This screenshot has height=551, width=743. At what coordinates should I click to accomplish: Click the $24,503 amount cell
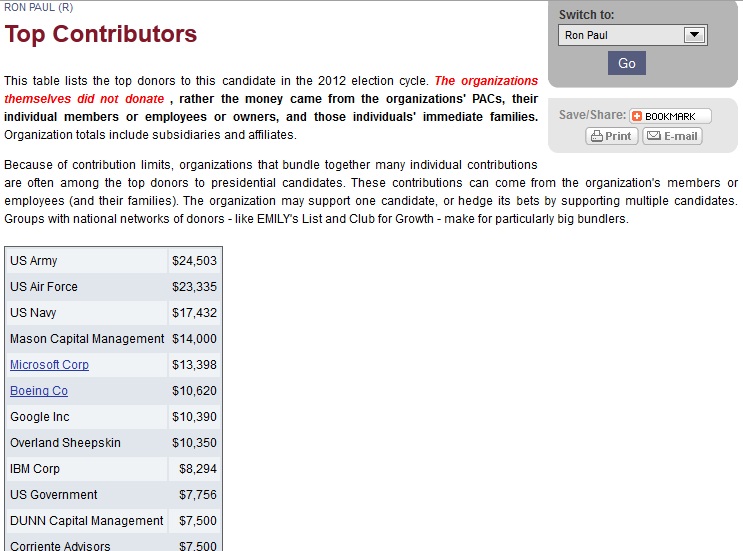coord(194,261)
